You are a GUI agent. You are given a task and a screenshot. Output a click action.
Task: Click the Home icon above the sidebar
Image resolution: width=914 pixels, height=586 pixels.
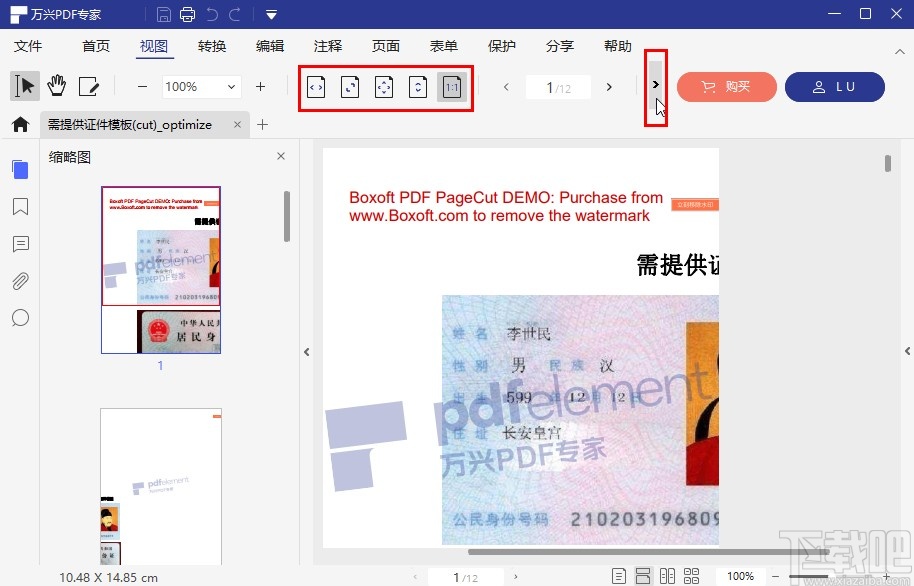coord(20,124)
